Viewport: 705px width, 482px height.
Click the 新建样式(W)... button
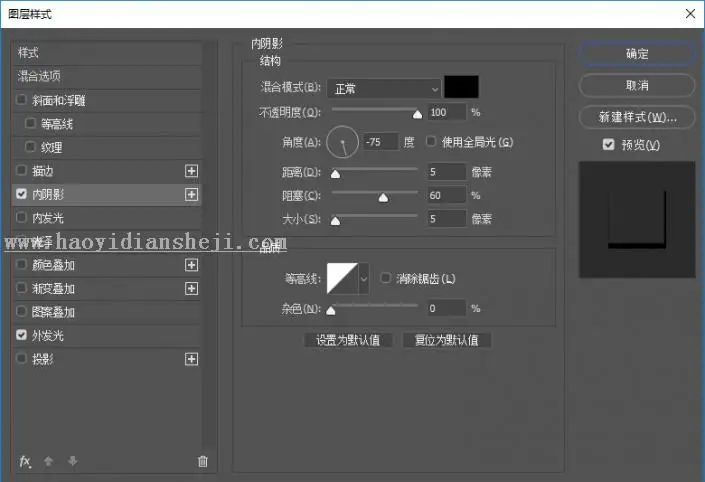click(637, 117)
